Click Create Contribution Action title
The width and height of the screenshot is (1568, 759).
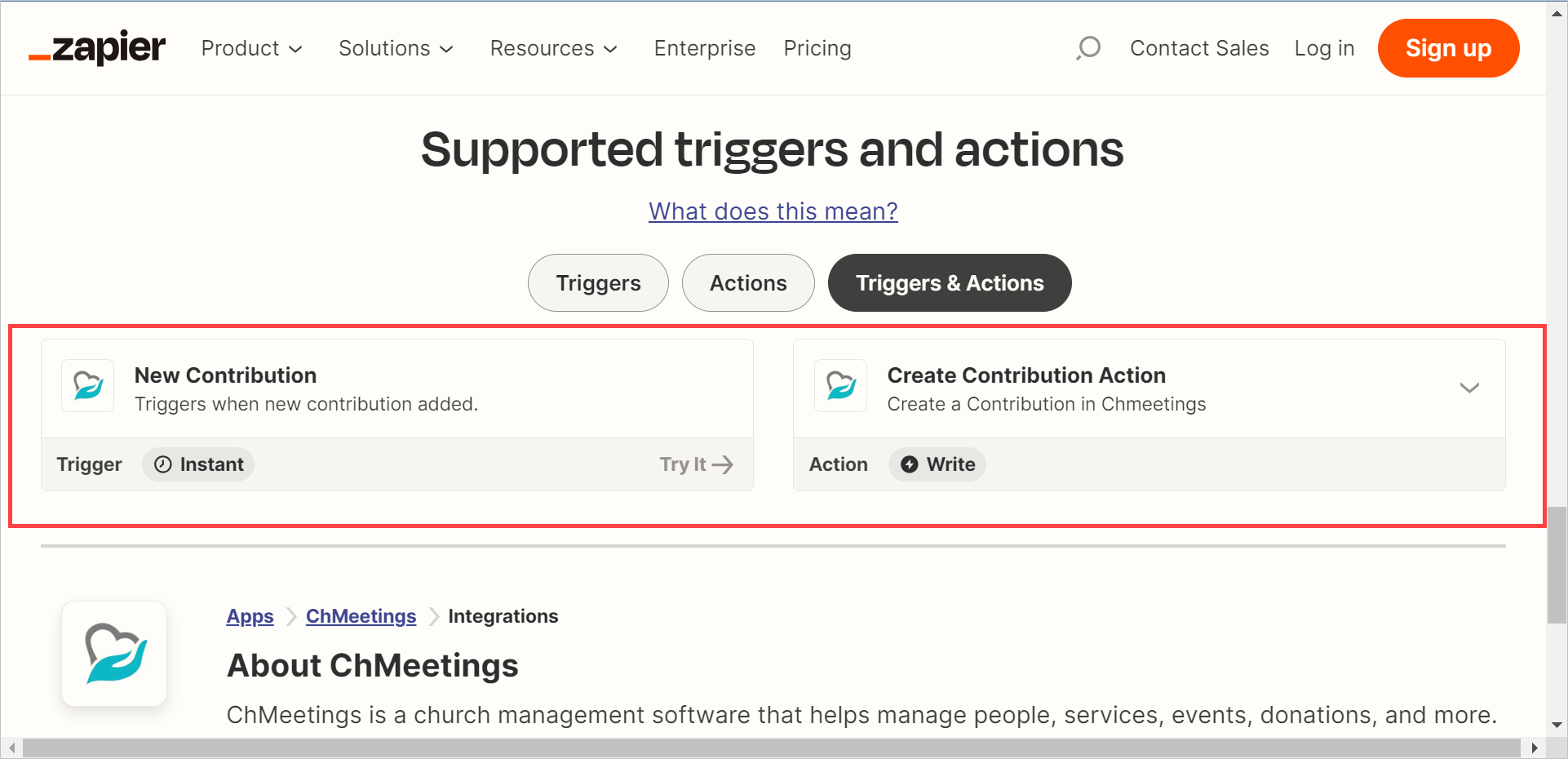coord(1026,375)
